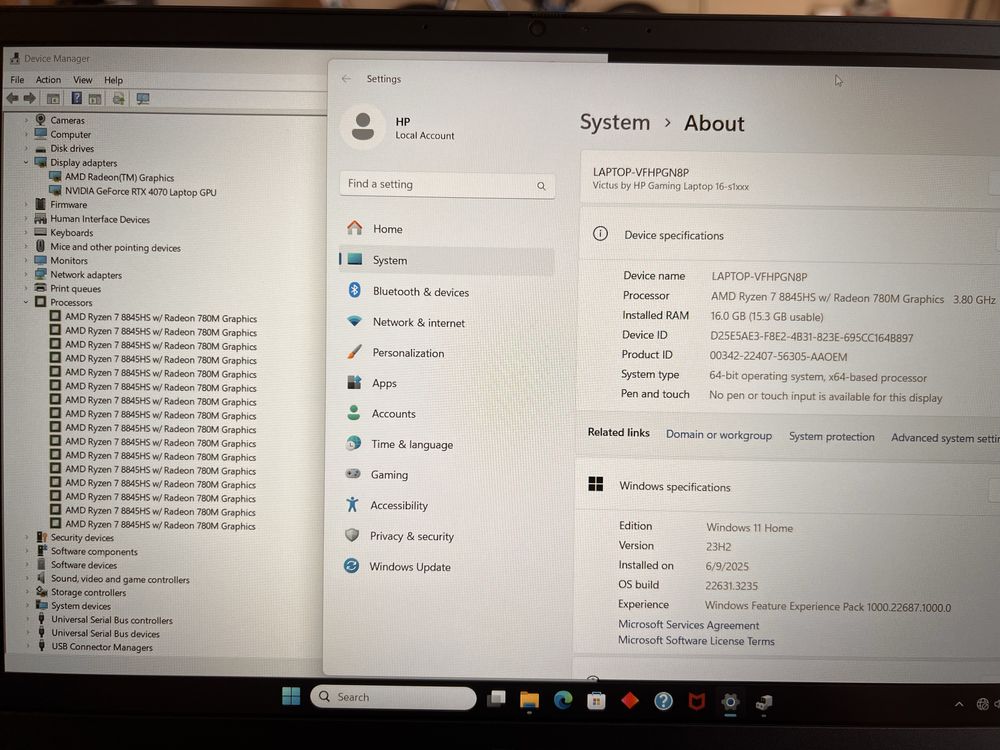Toggle console tree button in Device Manager toolbar
The height and width of the screenshot is (750, 1000).
(53, 99)
